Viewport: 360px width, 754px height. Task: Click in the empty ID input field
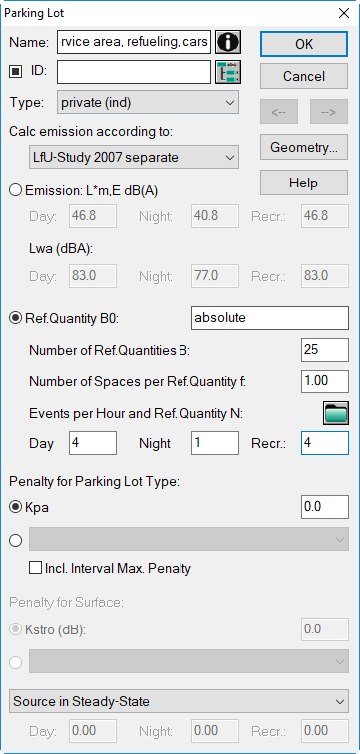pos(134,72)
